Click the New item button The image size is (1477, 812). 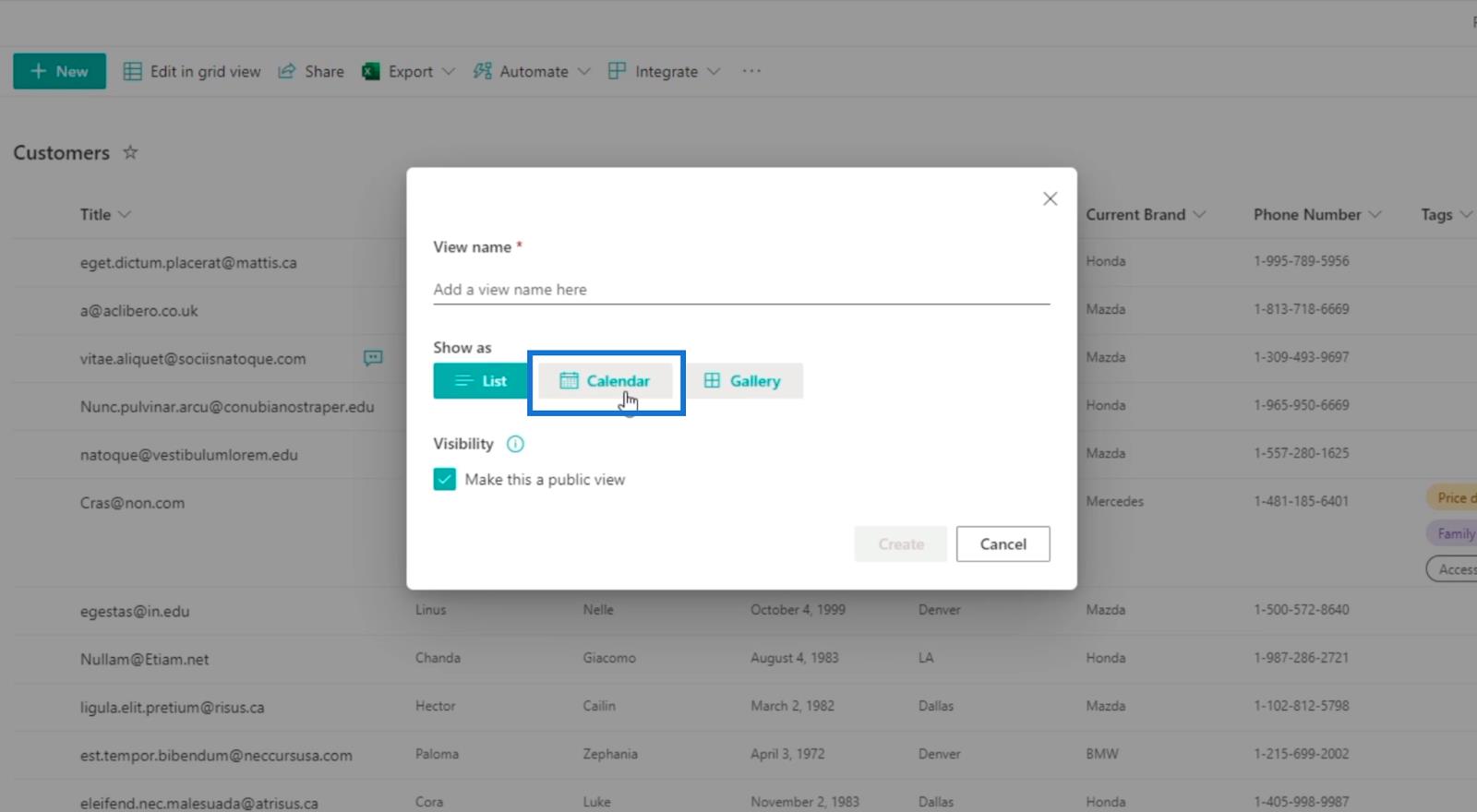coord(59,71)
